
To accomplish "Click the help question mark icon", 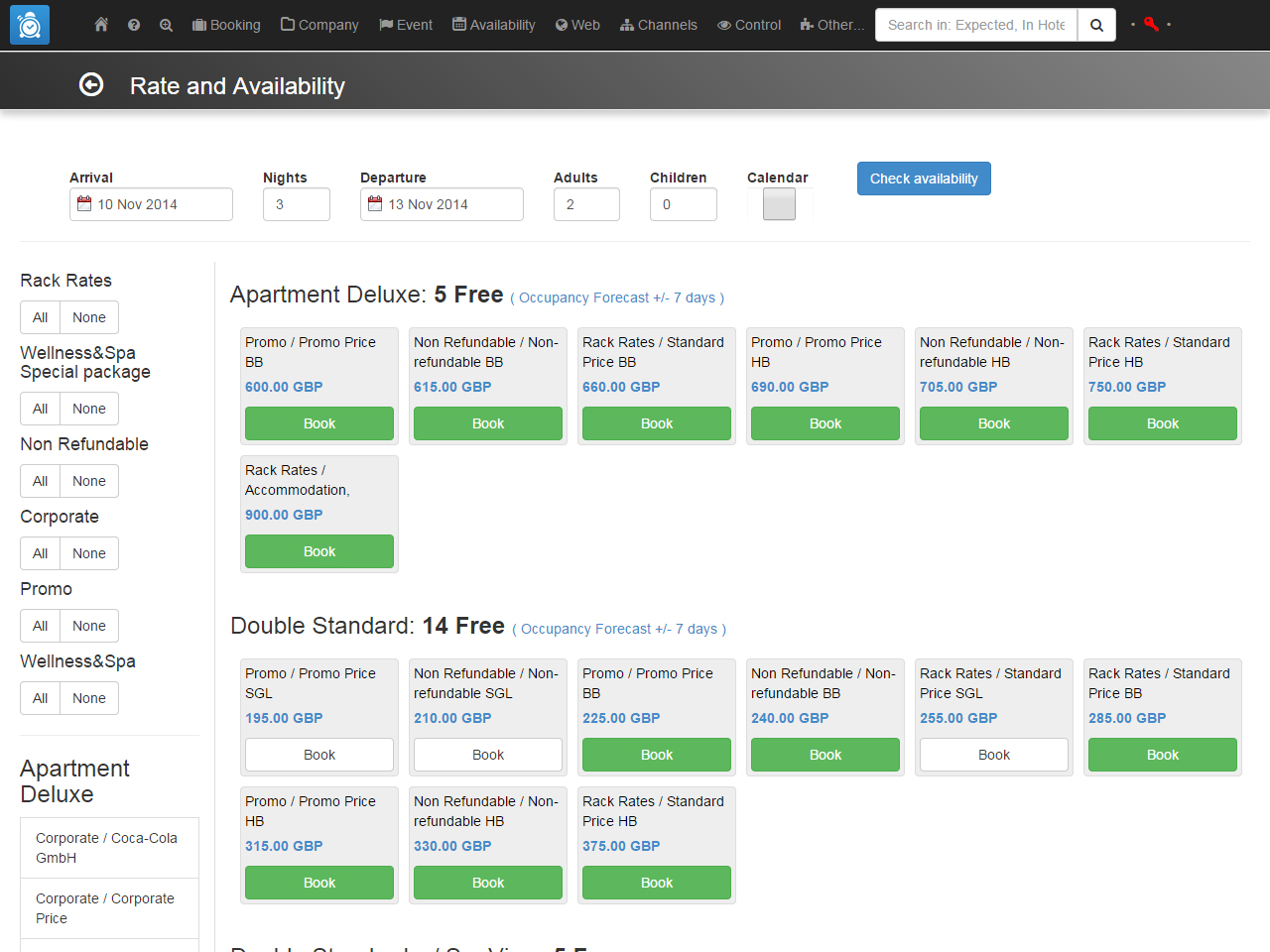I will pyautogui.click(x=133, y=25).
